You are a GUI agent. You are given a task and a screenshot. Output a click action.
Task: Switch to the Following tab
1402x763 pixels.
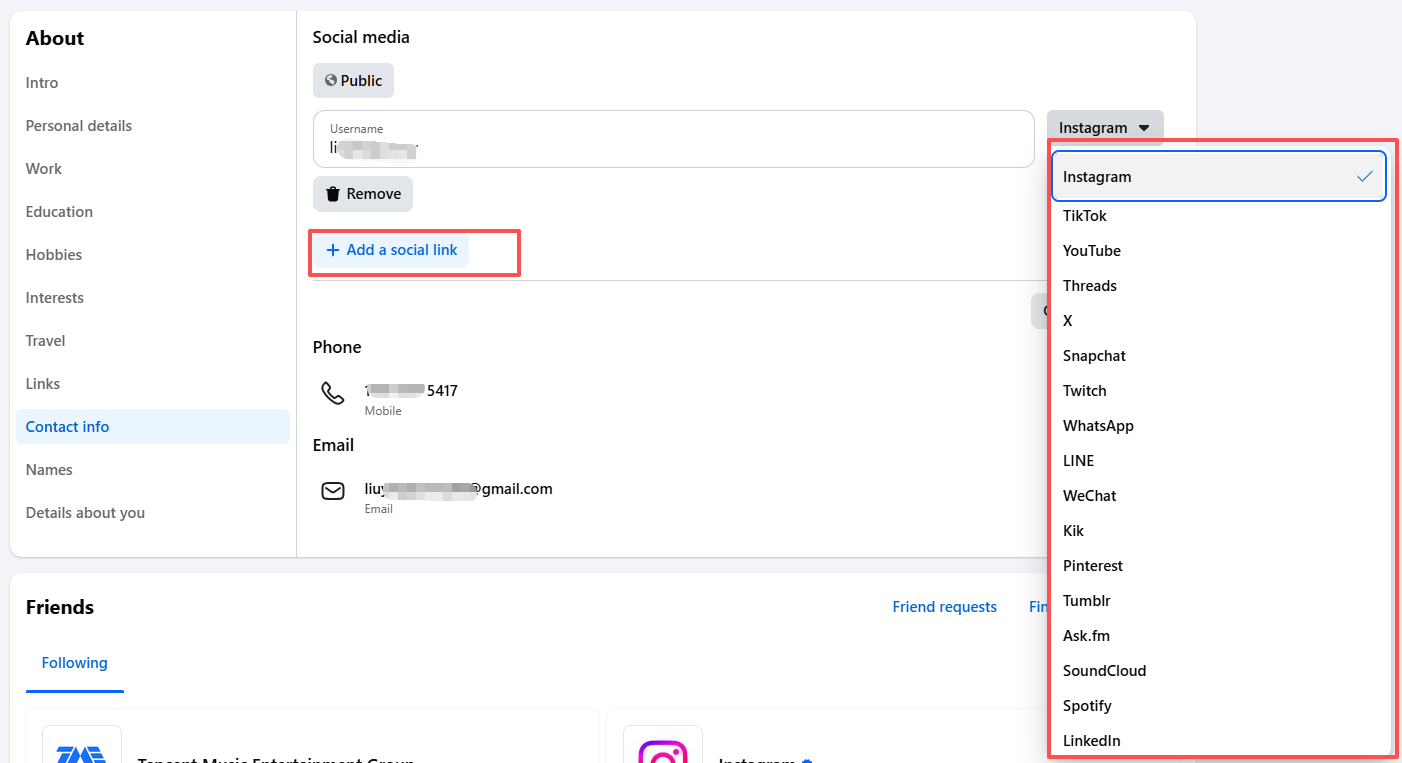click(75, 663)
